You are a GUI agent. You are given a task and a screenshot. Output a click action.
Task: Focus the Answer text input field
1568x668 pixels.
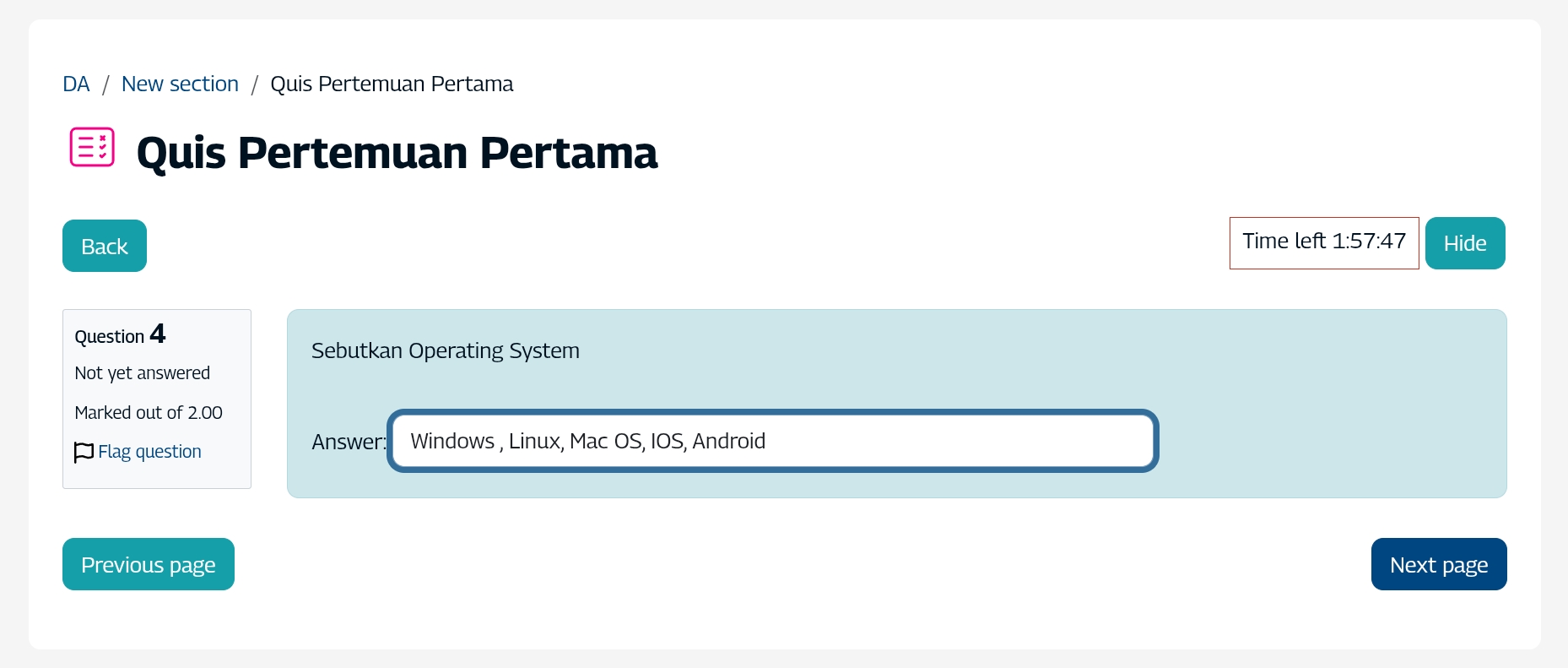click(772, 441)
